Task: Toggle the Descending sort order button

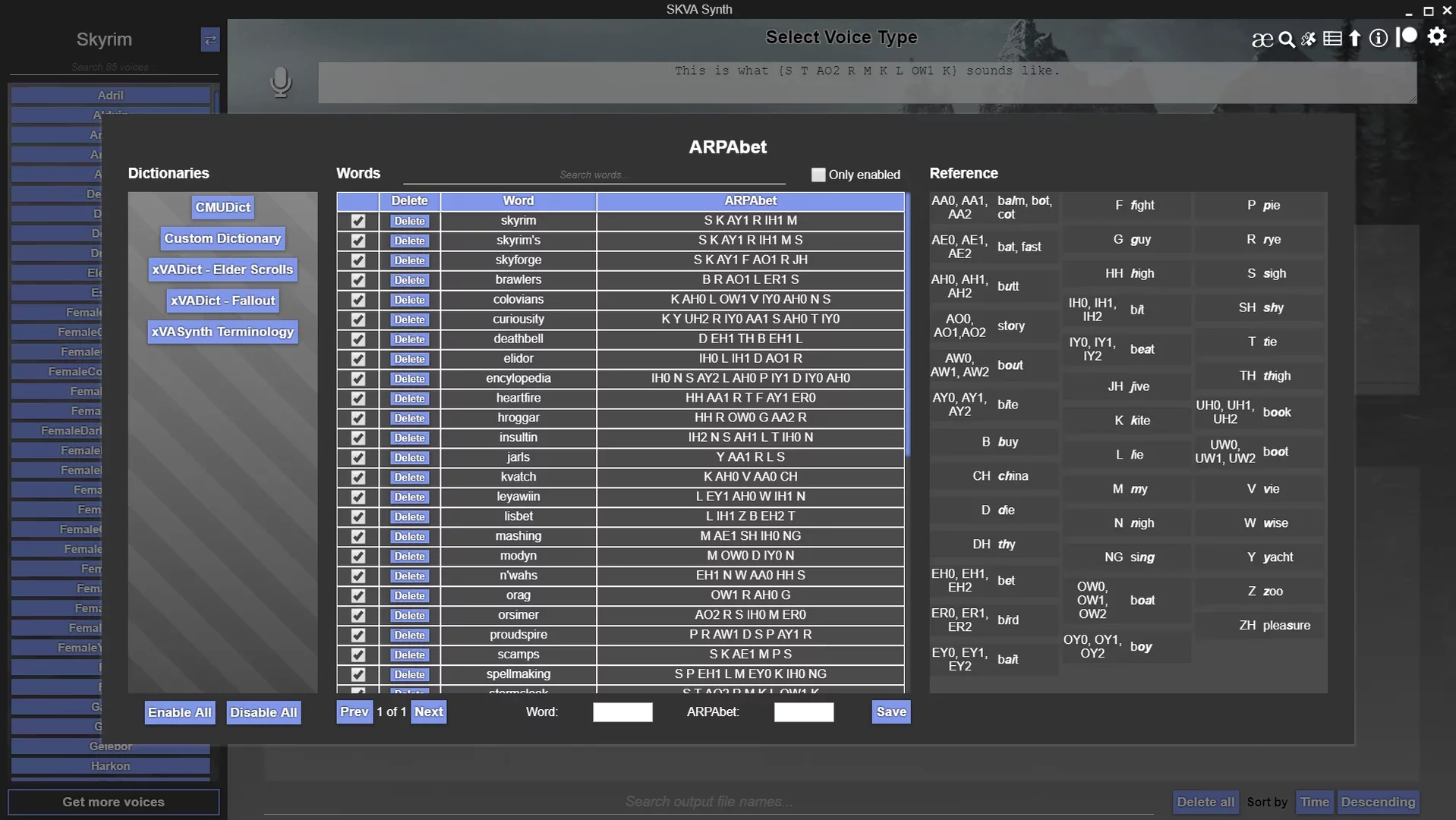Action: click(x=1378, y=802)
